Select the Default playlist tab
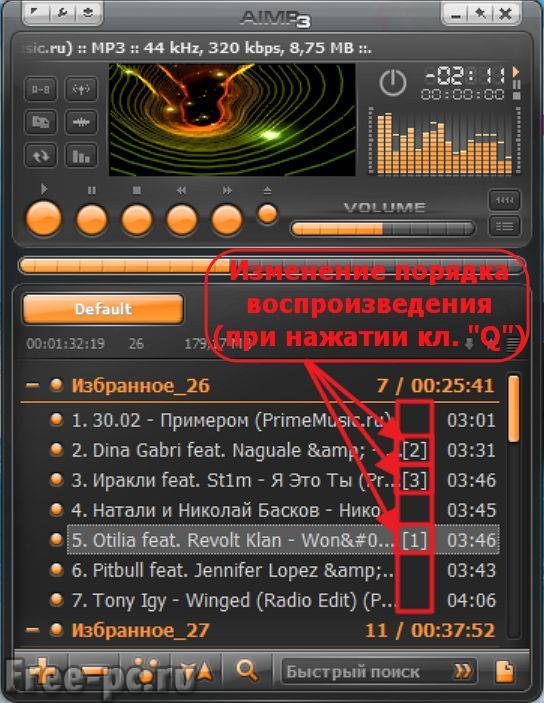 pyautogui.click(x=103, y=309)
